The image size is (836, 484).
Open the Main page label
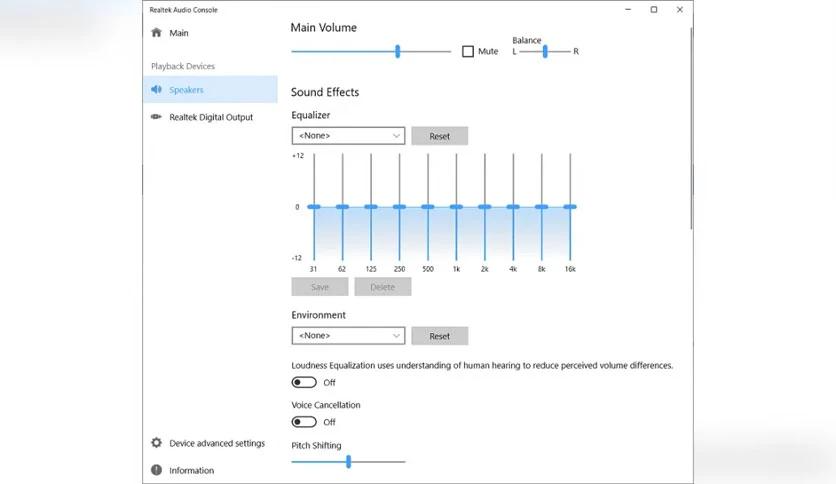(179, 33)
